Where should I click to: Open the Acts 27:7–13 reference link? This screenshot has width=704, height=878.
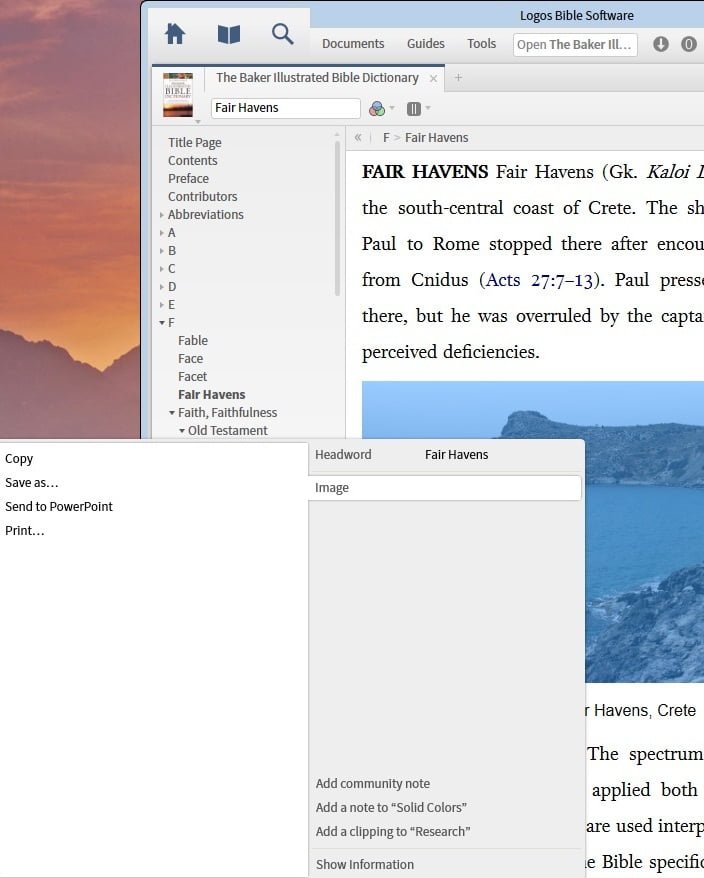pos(540,280)
